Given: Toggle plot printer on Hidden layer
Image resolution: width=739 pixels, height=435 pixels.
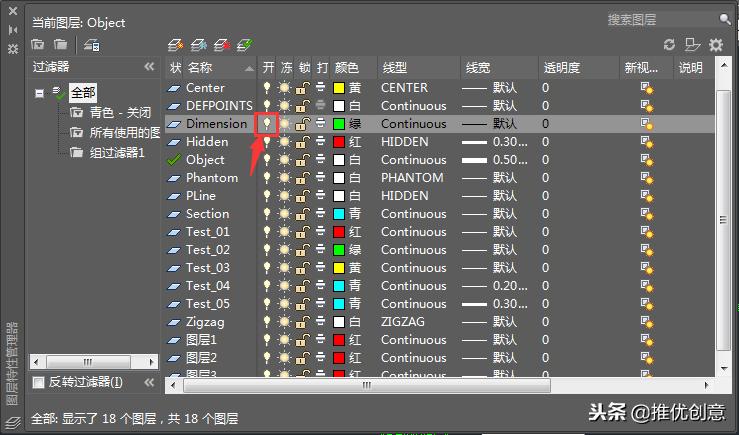Looking at the screenshot, I should pos(320,141).
